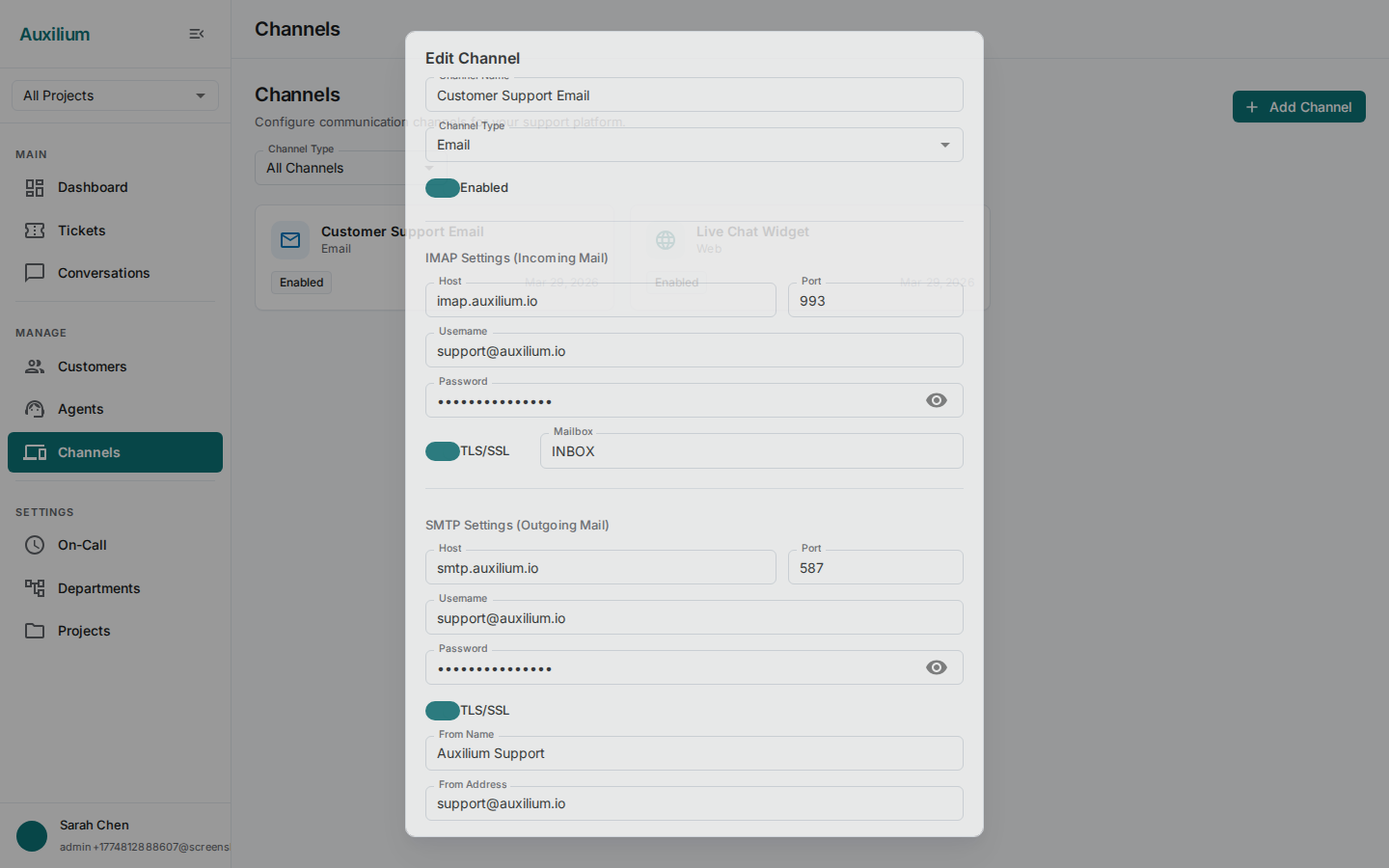Select the Channels menu item
Screen dimensions: 1389x868
pyautogui.click(x=89, y=451)
